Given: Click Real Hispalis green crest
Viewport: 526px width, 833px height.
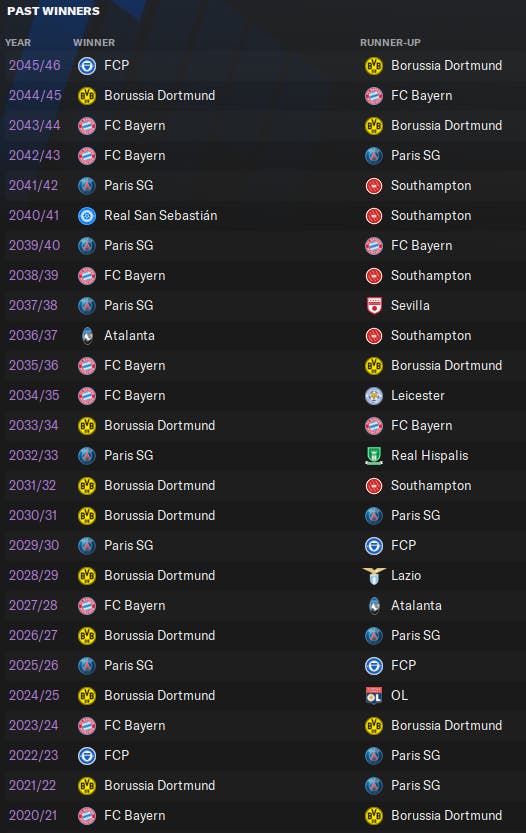Looking at the screenshot, I should click(x=374, y=456).
